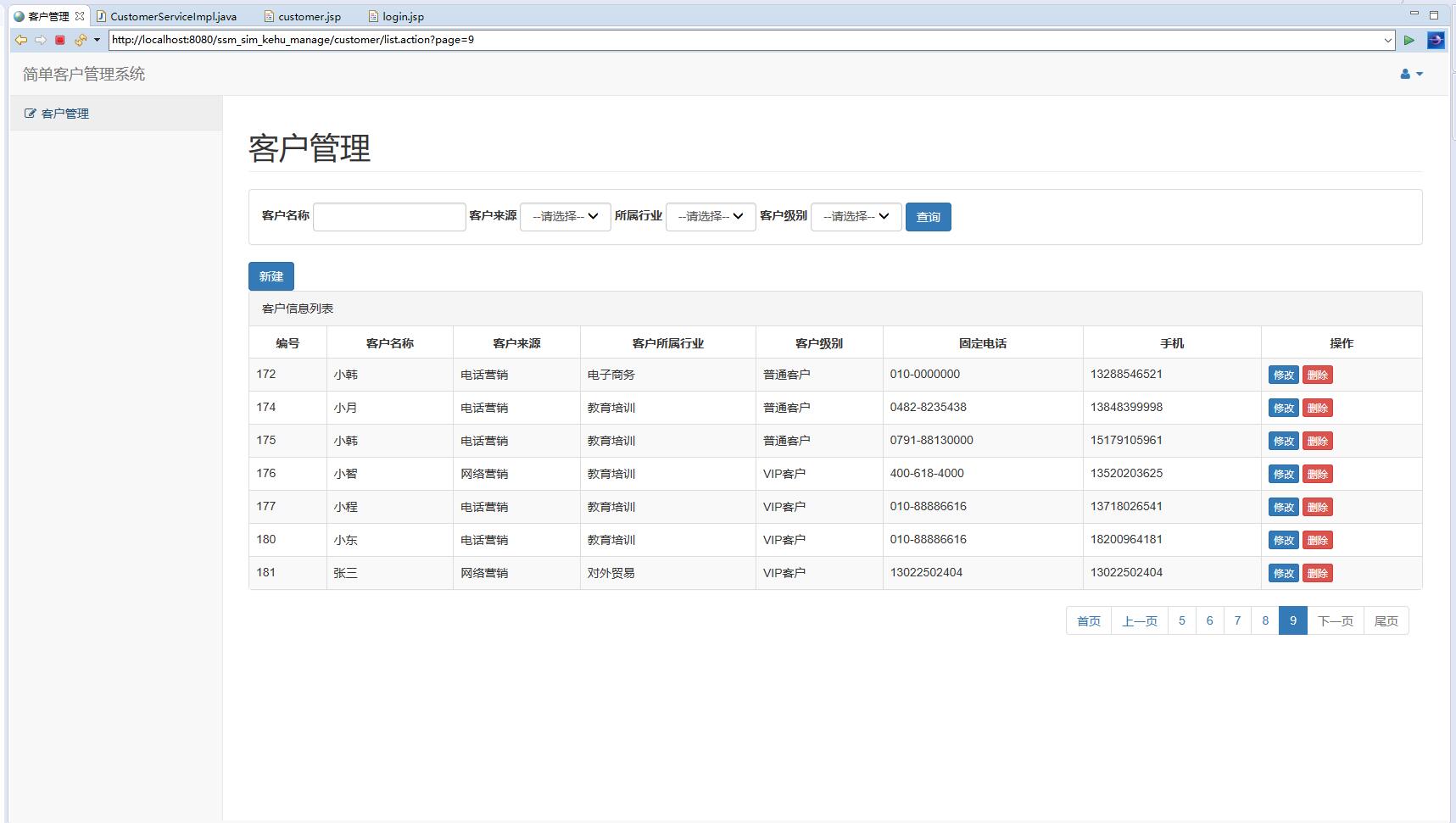Switch to the login.jsp tab

click(402, 16)
